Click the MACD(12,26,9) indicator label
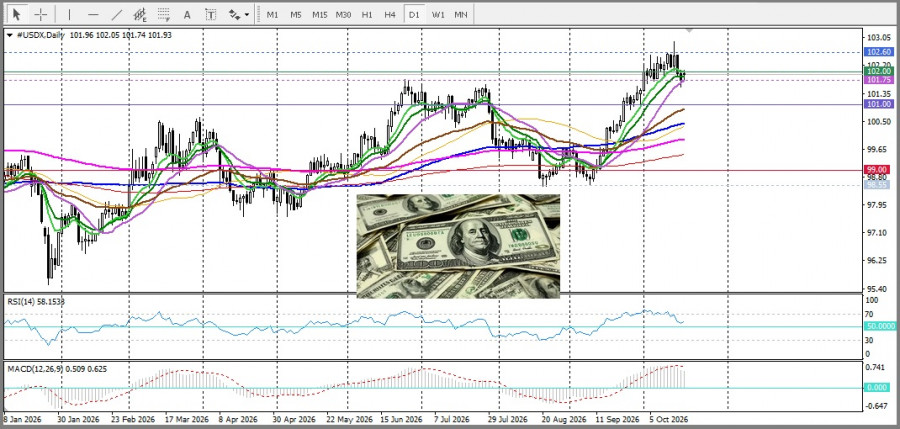The width and height of the screenshot is (900, 429). 34,369
